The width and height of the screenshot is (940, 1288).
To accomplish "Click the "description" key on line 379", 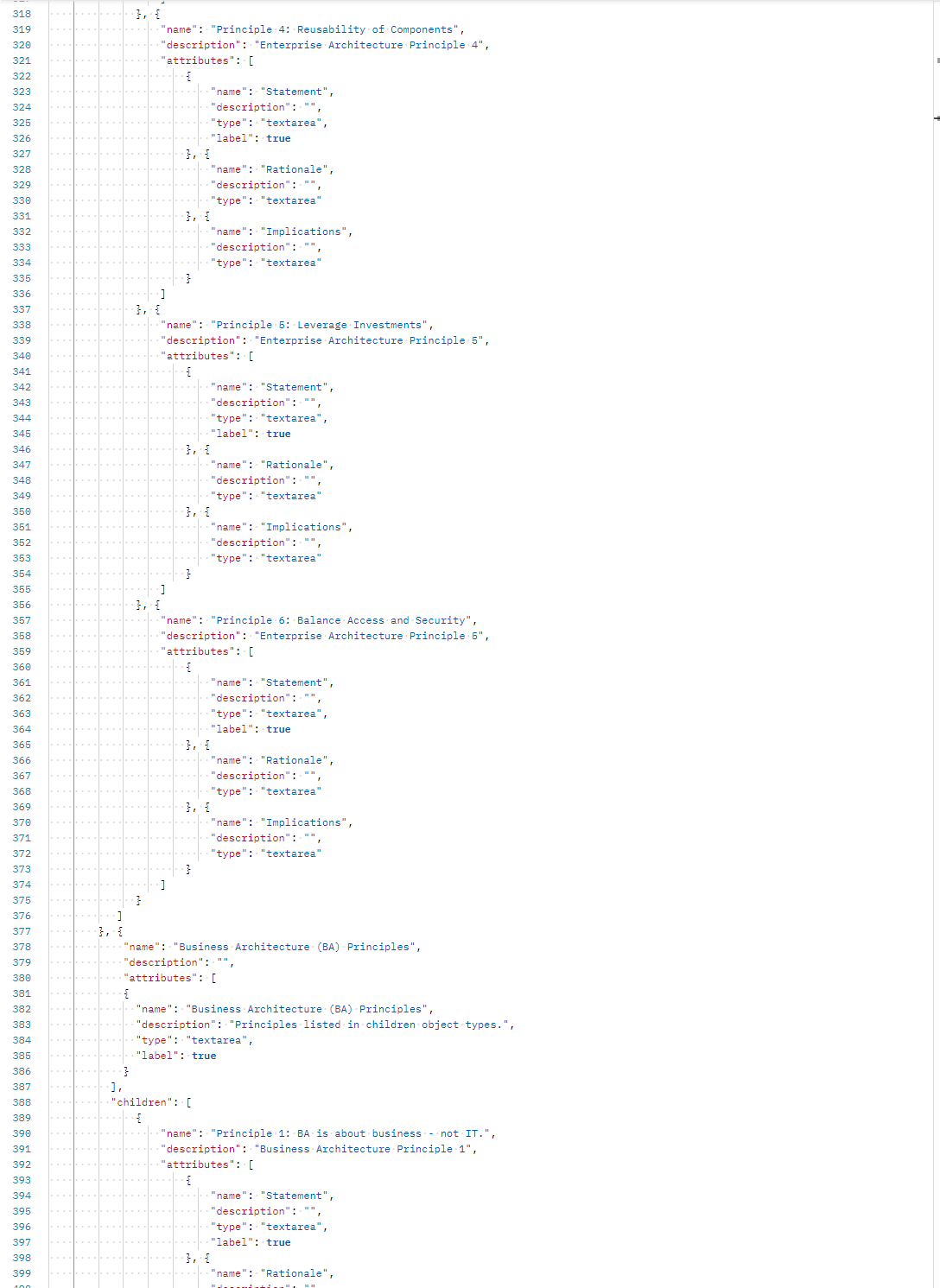I will click(x=164, y=962).
